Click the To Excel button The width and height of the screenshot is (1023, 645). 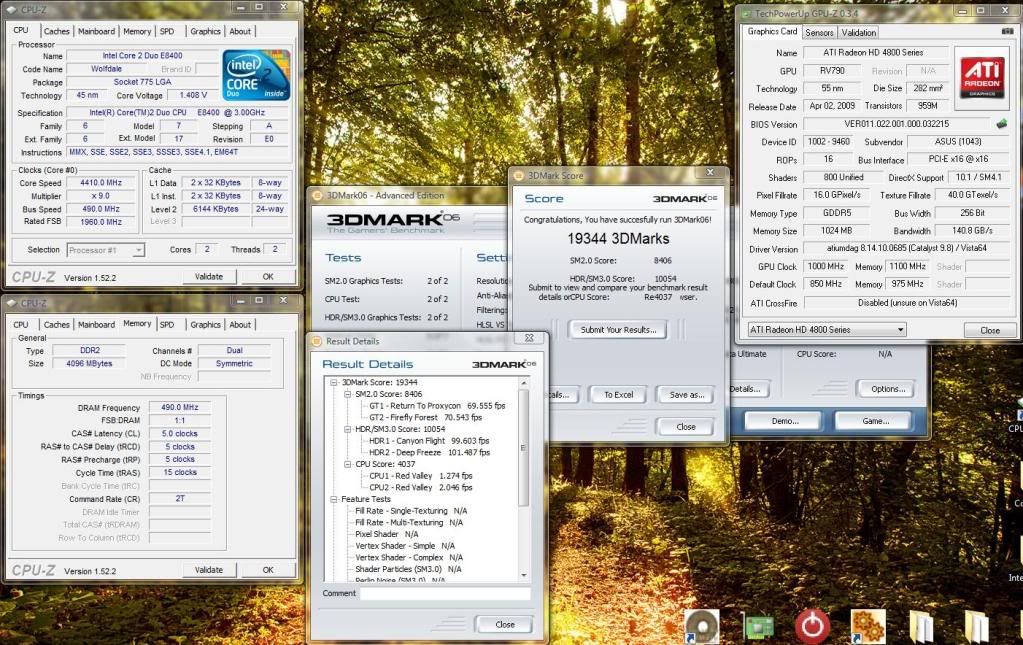(618, 394)
